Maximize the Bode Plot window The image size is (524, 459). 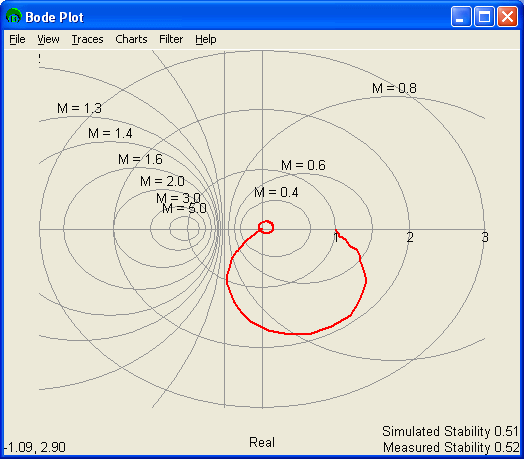(x=484, y=16)
